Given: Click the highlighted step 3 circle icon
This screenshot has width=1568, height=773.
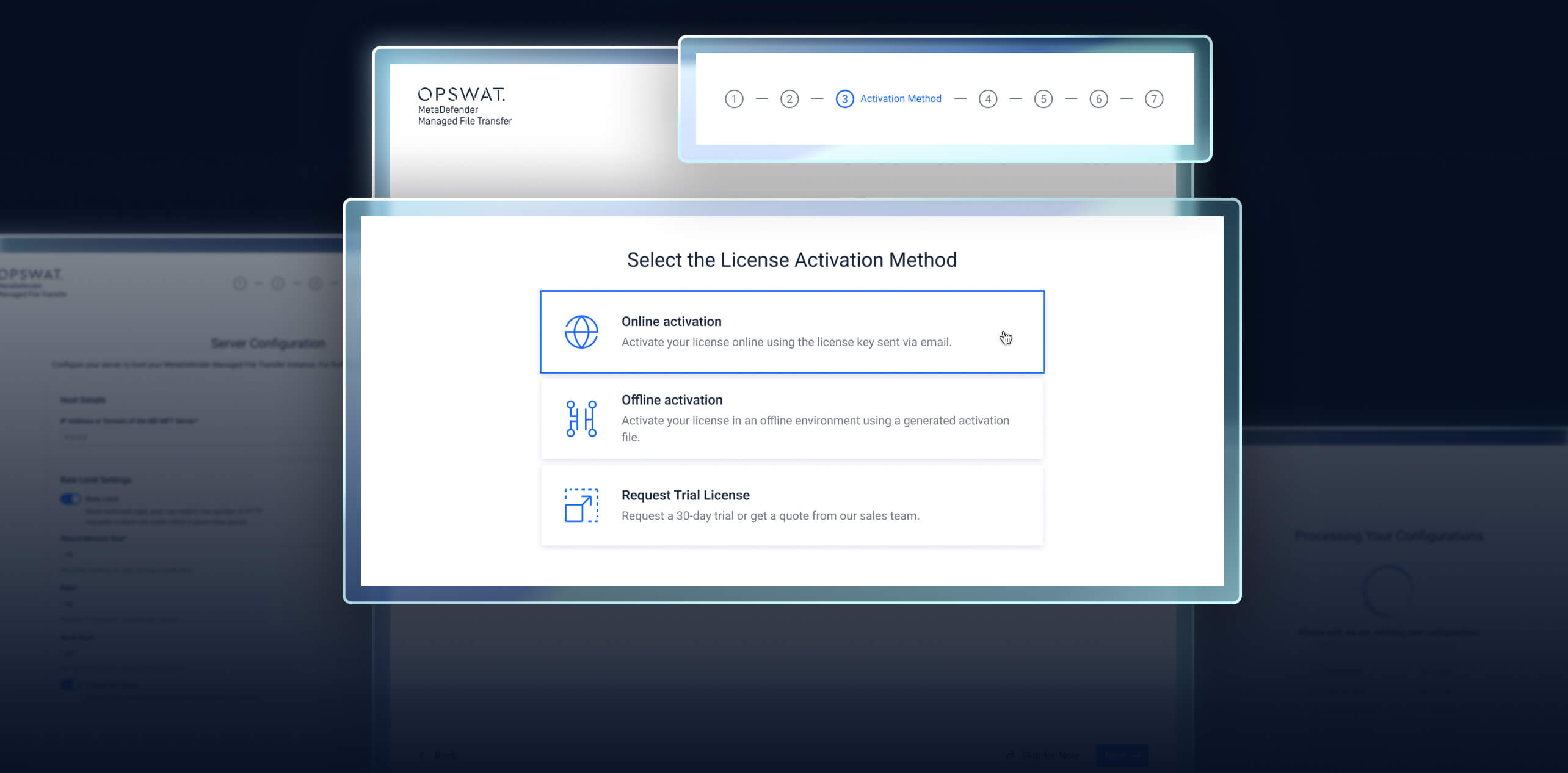Looking at the screenshot, I should pyautogui.click(x=845, y=98).
